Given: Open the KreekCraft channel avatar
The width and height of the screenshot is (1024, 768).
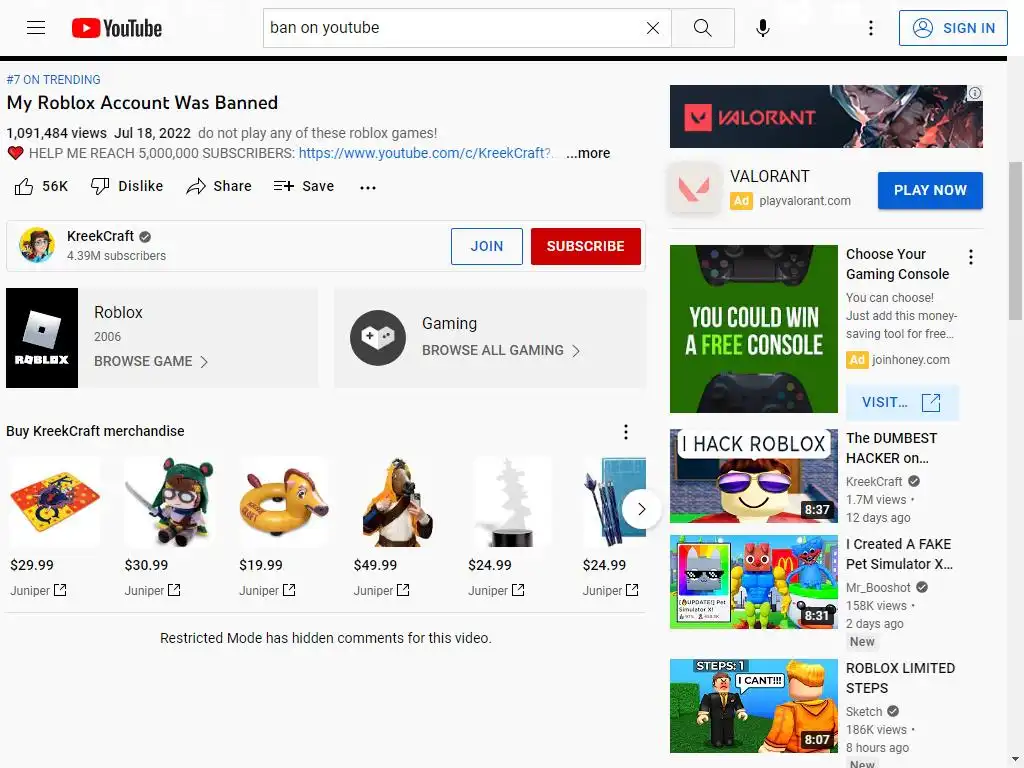Looking at the screenshot, I should point(37,246).
